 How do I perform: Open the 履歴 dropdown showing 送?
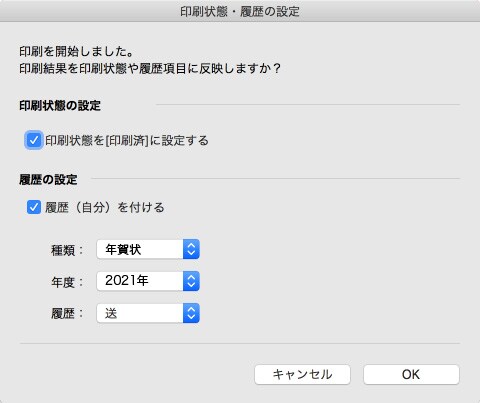(x=148, y=313)
